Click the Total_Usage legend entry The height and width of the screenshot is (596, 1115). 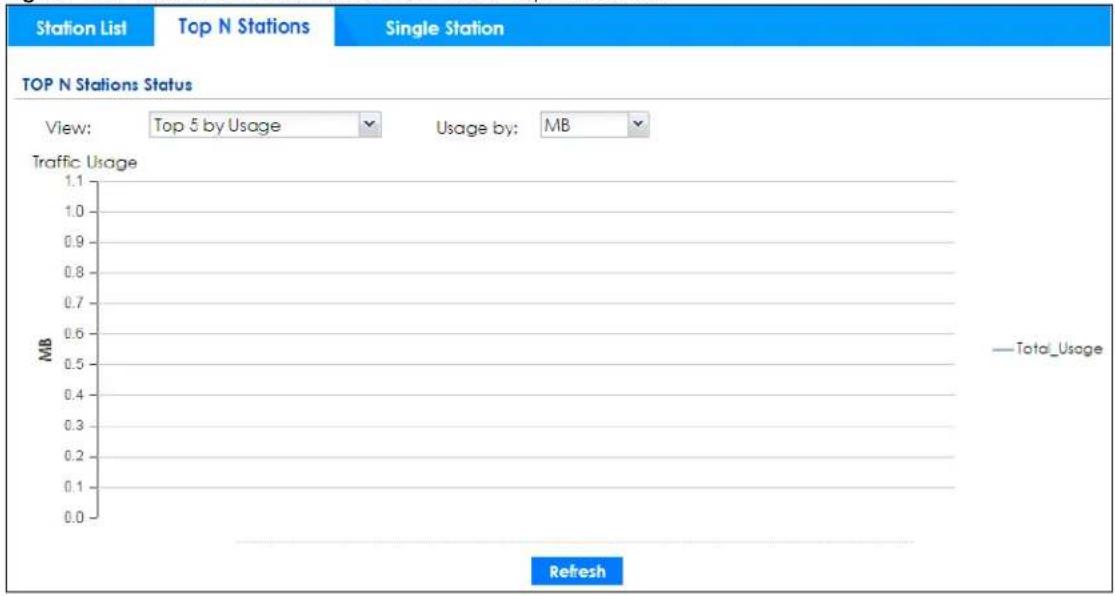[1047, 348]
